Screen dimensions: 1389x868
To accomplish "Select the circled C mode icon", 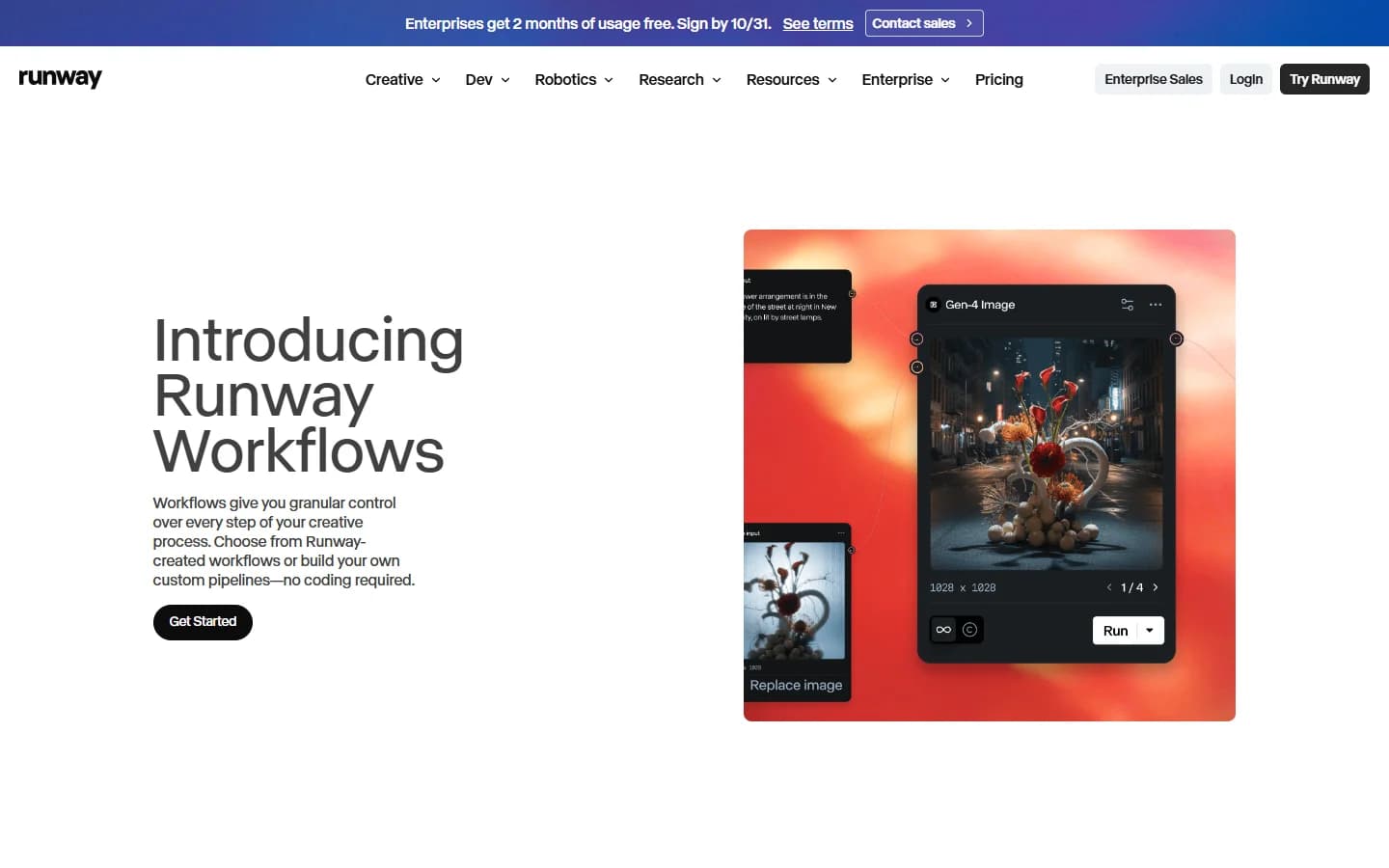I will 970,630.
